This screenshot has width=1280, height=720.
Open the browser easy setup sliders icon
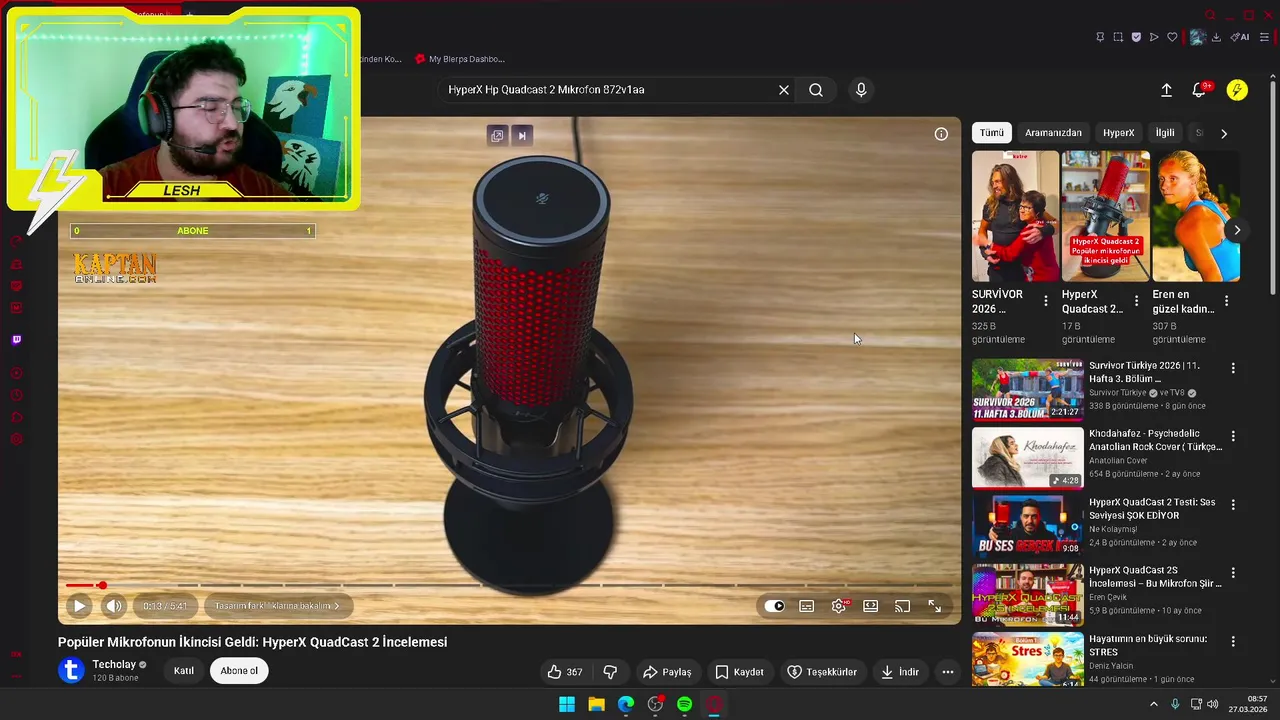point(1264,37)
